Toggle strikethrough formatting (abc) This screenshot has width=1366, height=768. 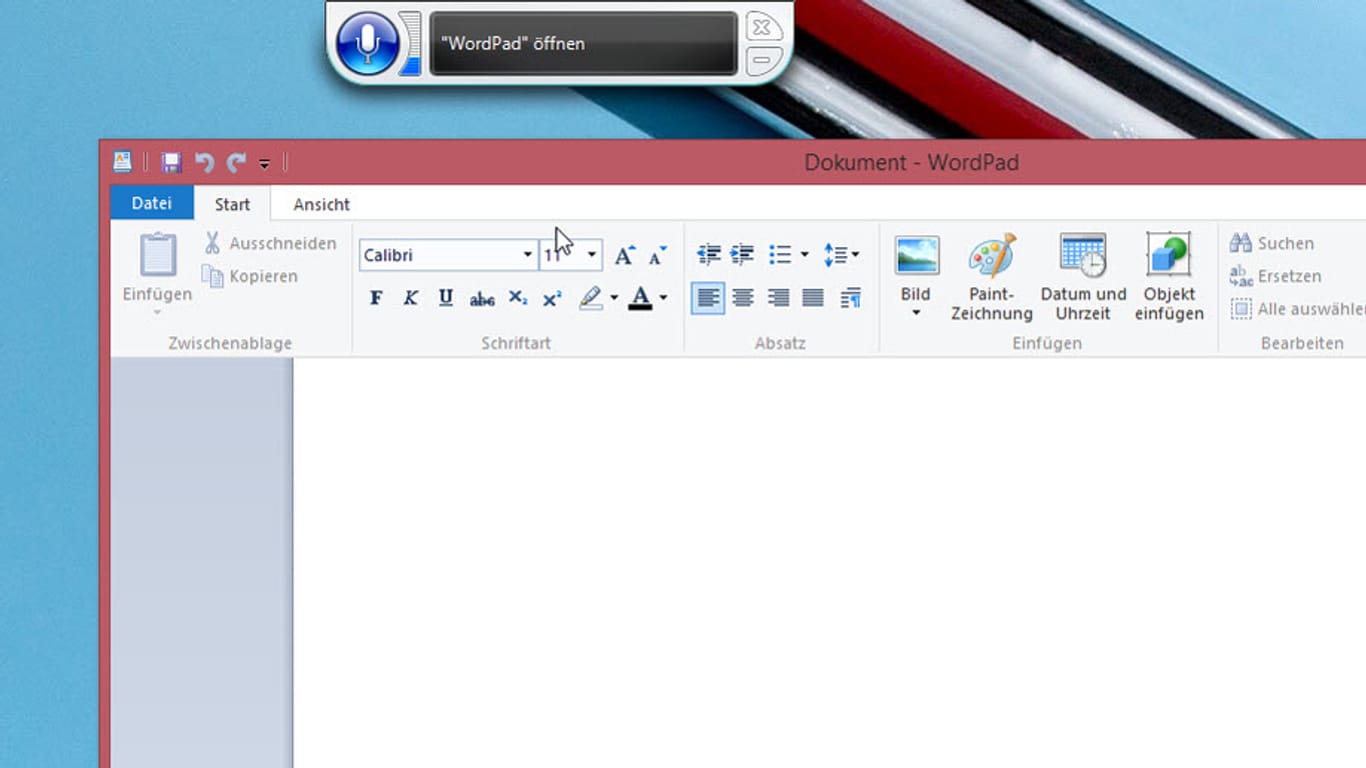482,298
